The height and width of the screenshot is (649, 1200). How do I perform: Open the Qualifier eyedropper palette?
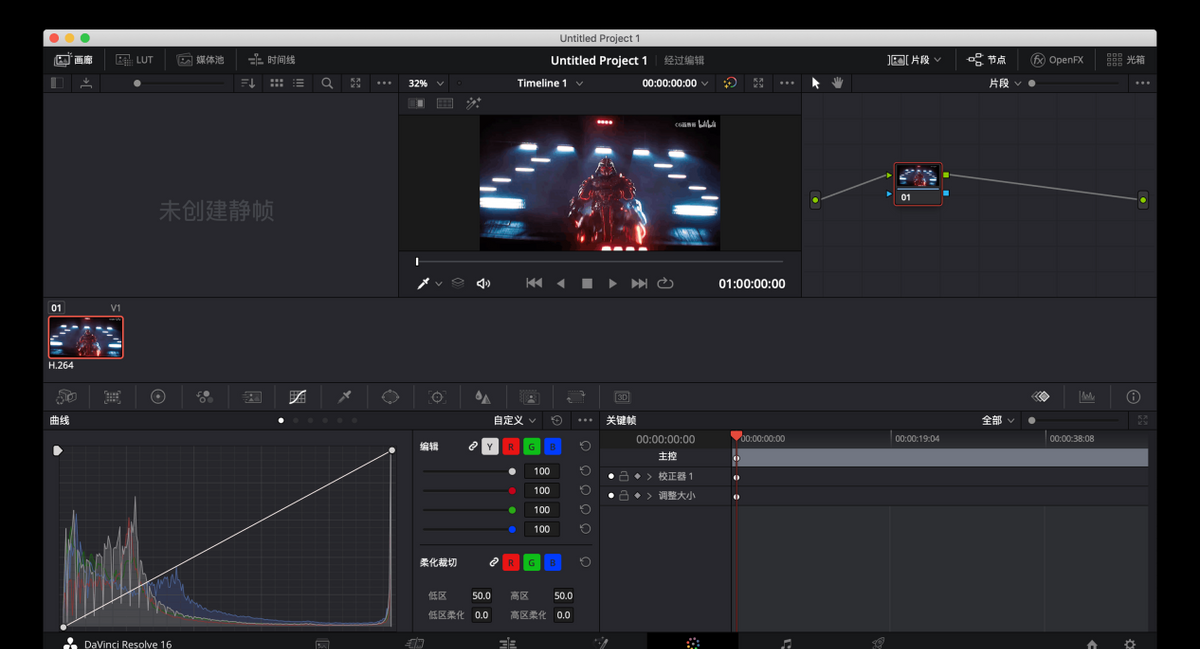coord(344,397)
